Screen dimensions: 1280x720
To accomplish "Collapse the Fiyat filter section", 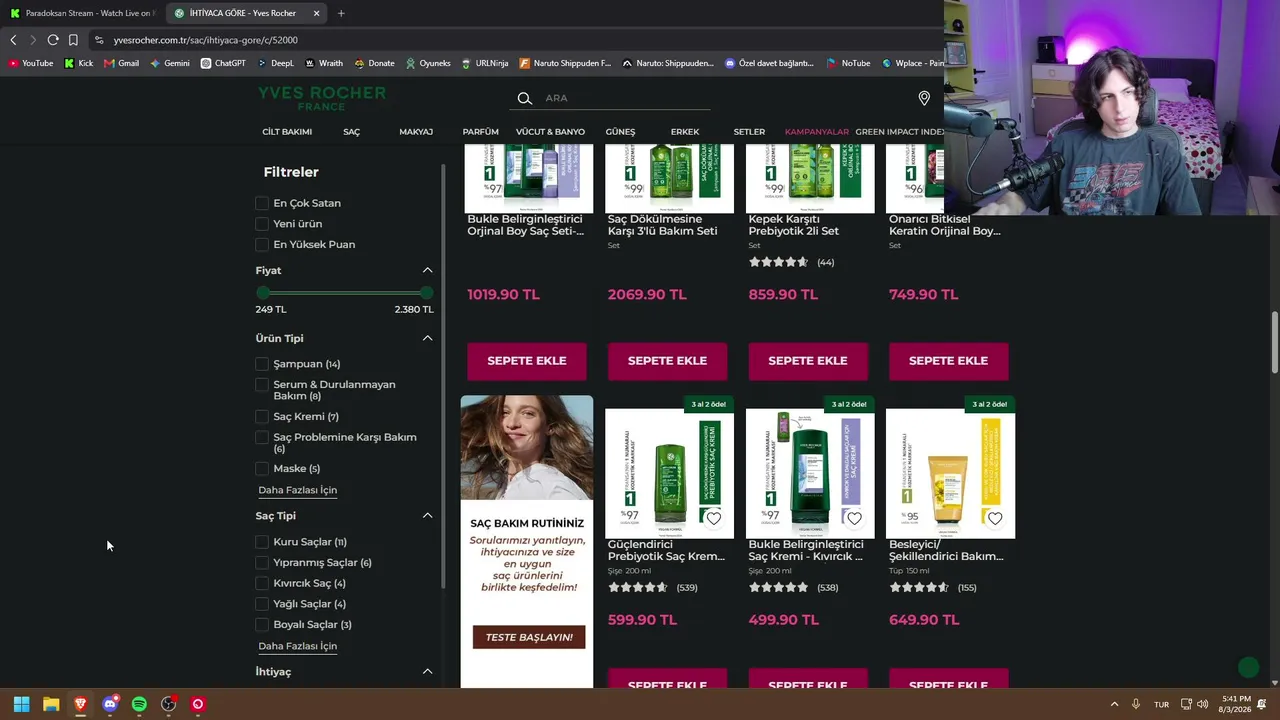I will pos(427,270).
